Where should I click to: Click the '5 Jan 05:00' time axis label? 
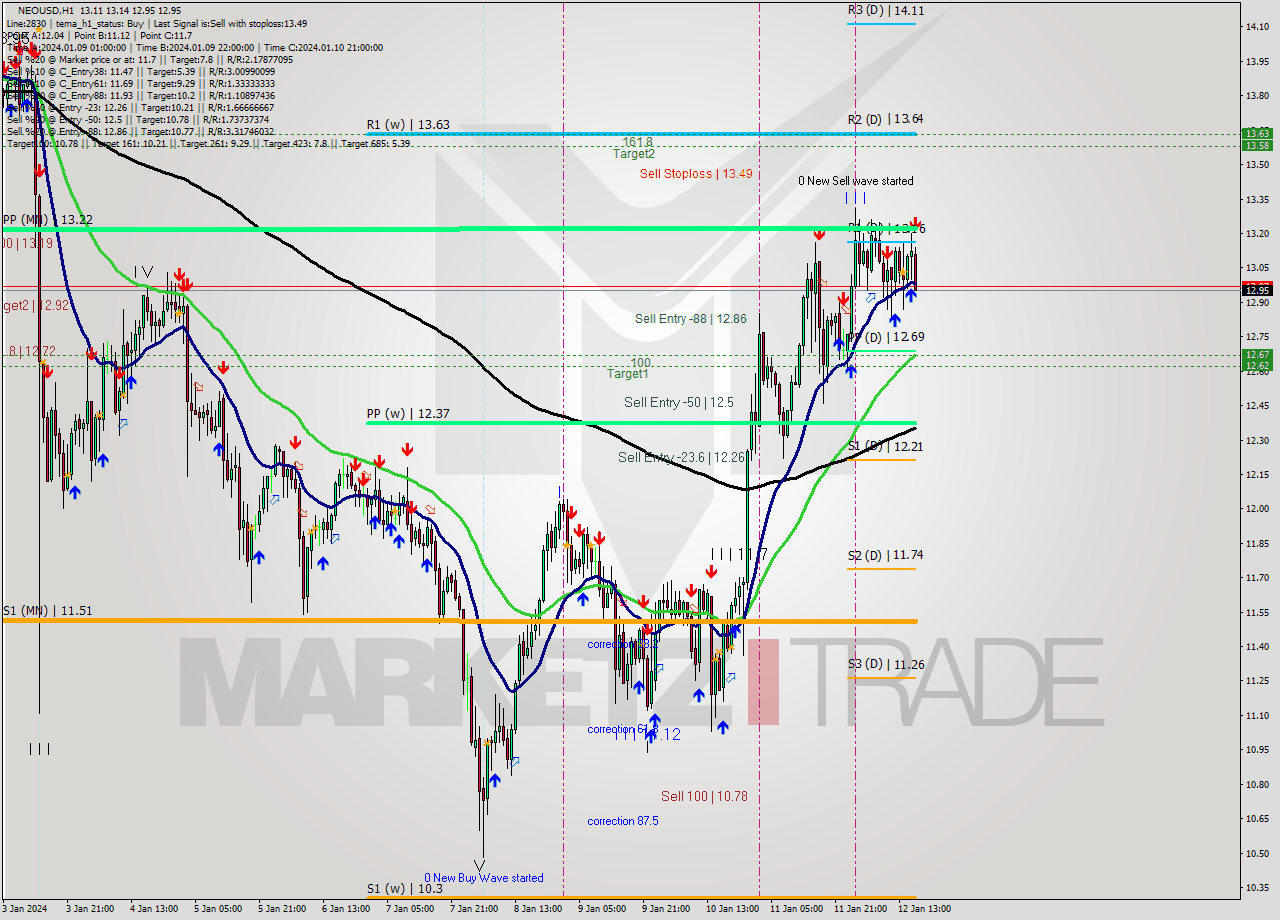pos(217,909)
